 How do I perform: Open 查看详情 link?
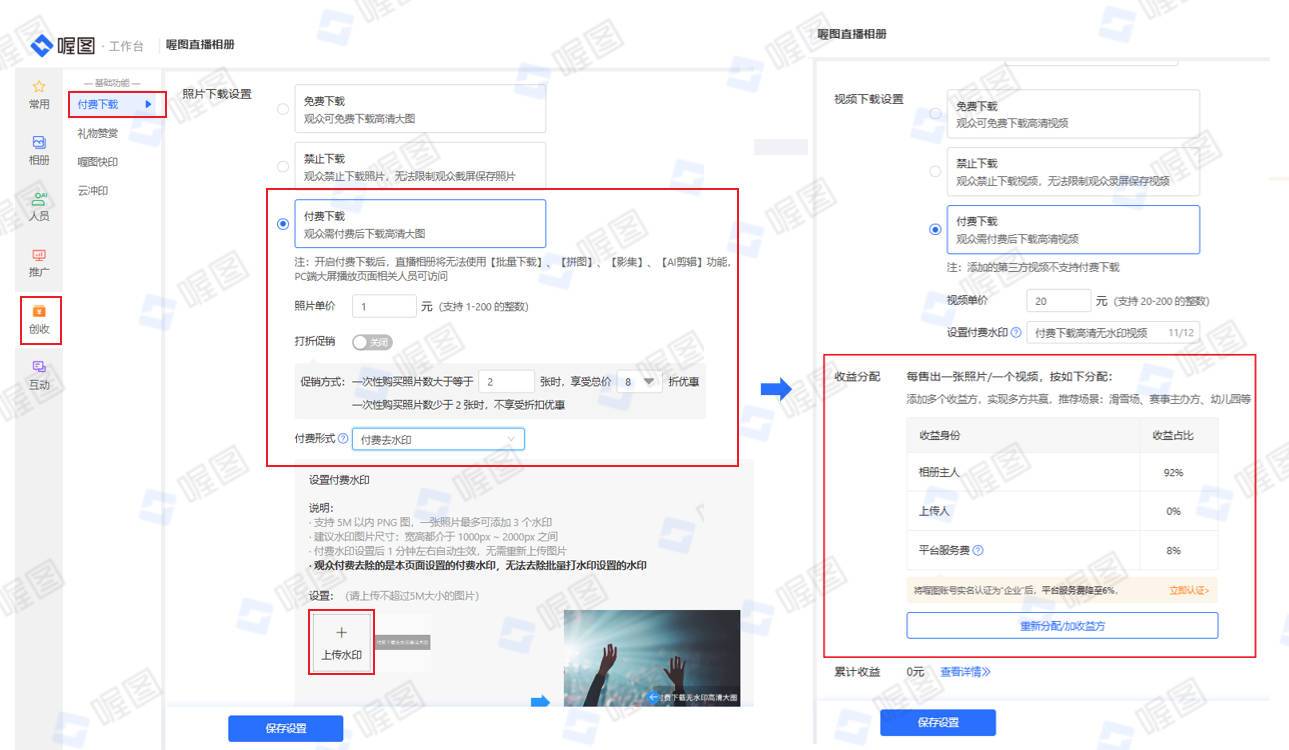point(965,672)
